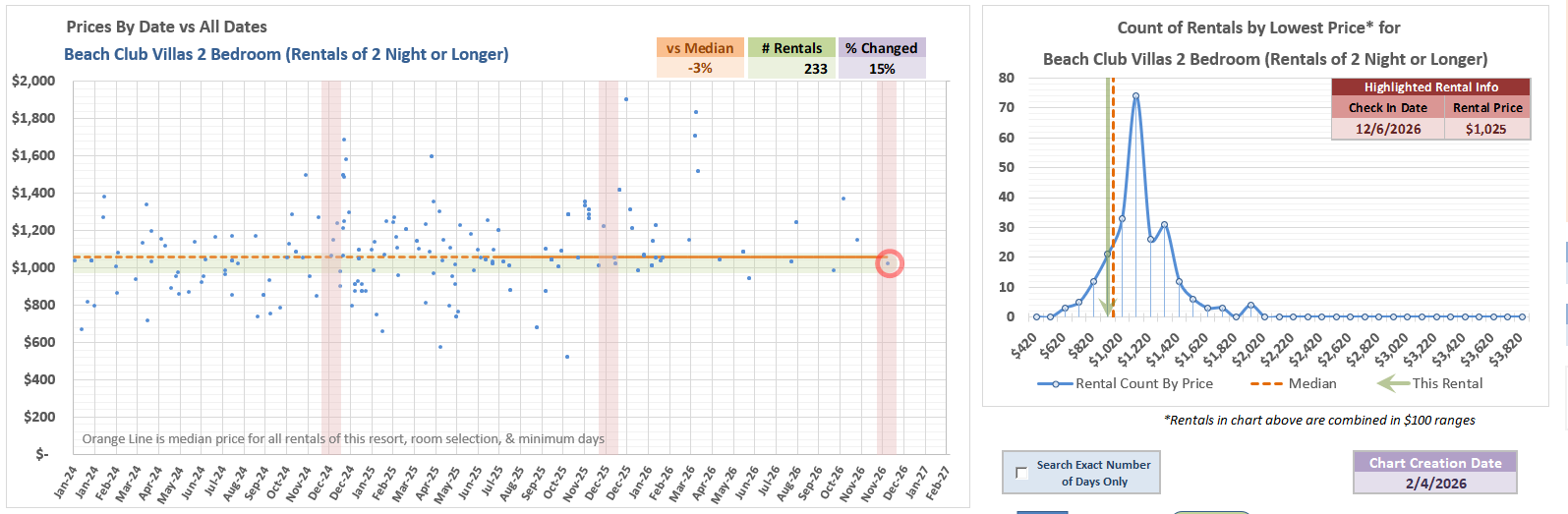Select the 15% changed value cell

882,69
